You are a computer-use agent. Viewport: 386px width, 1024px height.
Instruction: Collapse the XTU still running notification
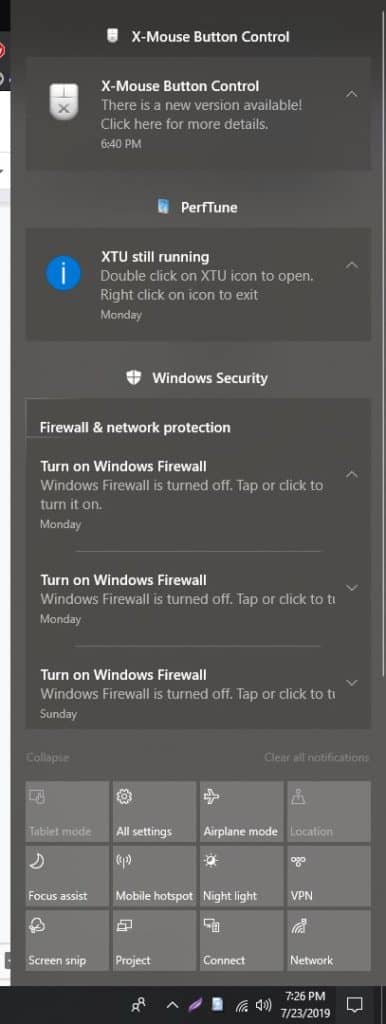[351, 265]
